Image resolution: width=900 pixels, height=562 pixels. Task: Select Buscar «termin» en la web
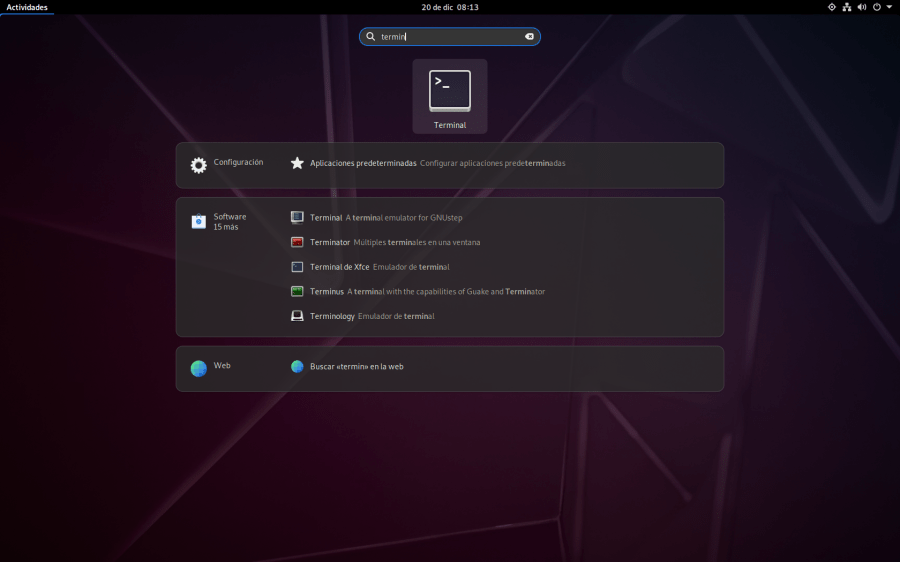pos(356,367)
